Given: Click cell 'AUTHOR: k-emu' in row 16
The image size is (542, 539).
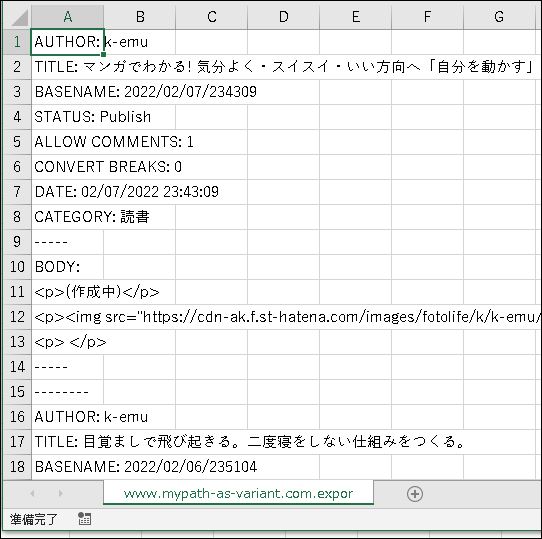Looking at the screenshot, I should (x=67, y=417).
